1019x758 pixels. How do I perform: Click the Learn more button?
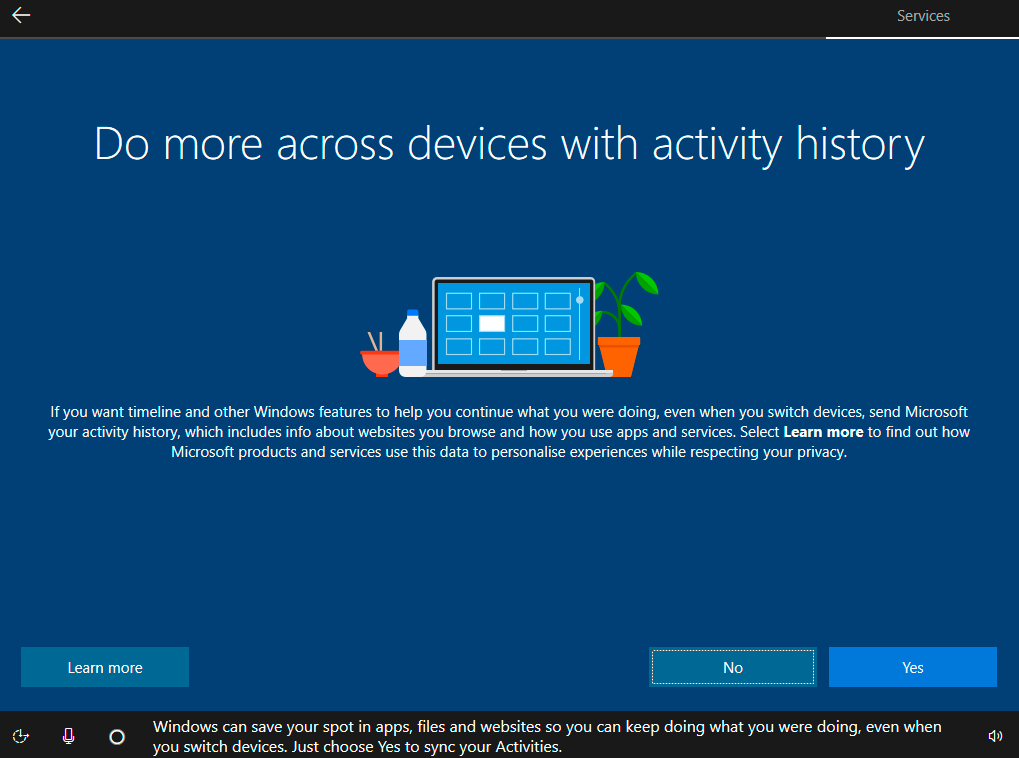(x=105, y=667)
